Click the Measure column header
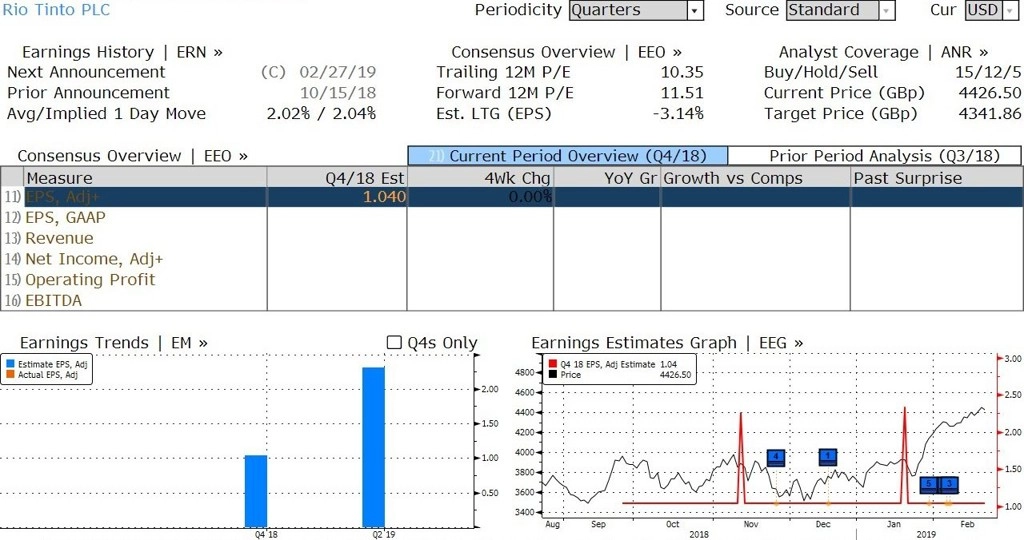The image size is (1024, 540). tap(145, 178)
